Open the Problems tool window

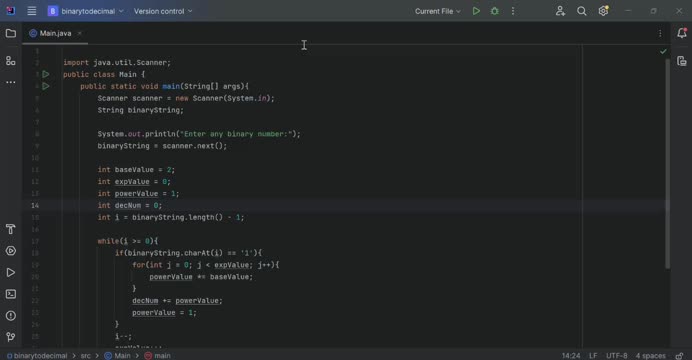point(11,315)
